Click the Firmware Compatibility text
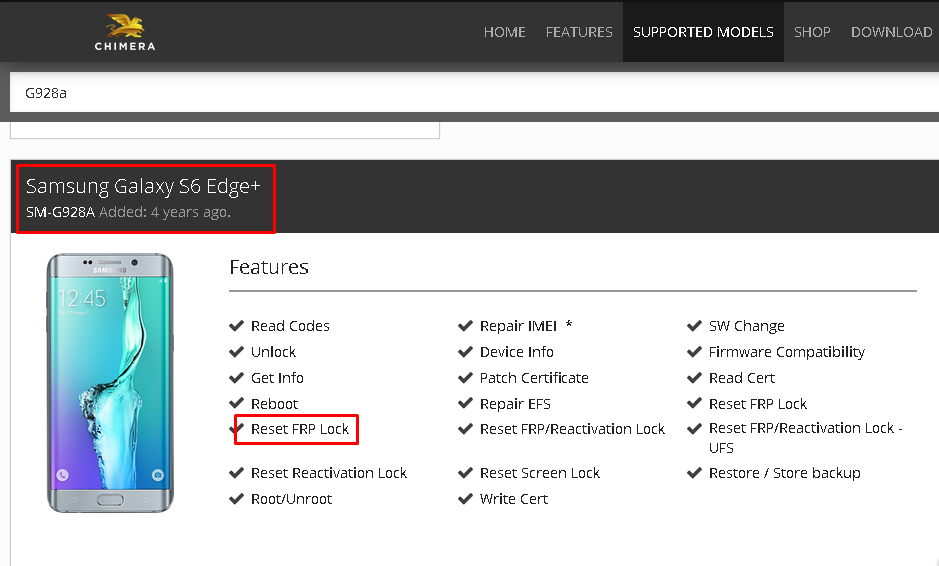This screenshot has width=939, height=566. 786,352
